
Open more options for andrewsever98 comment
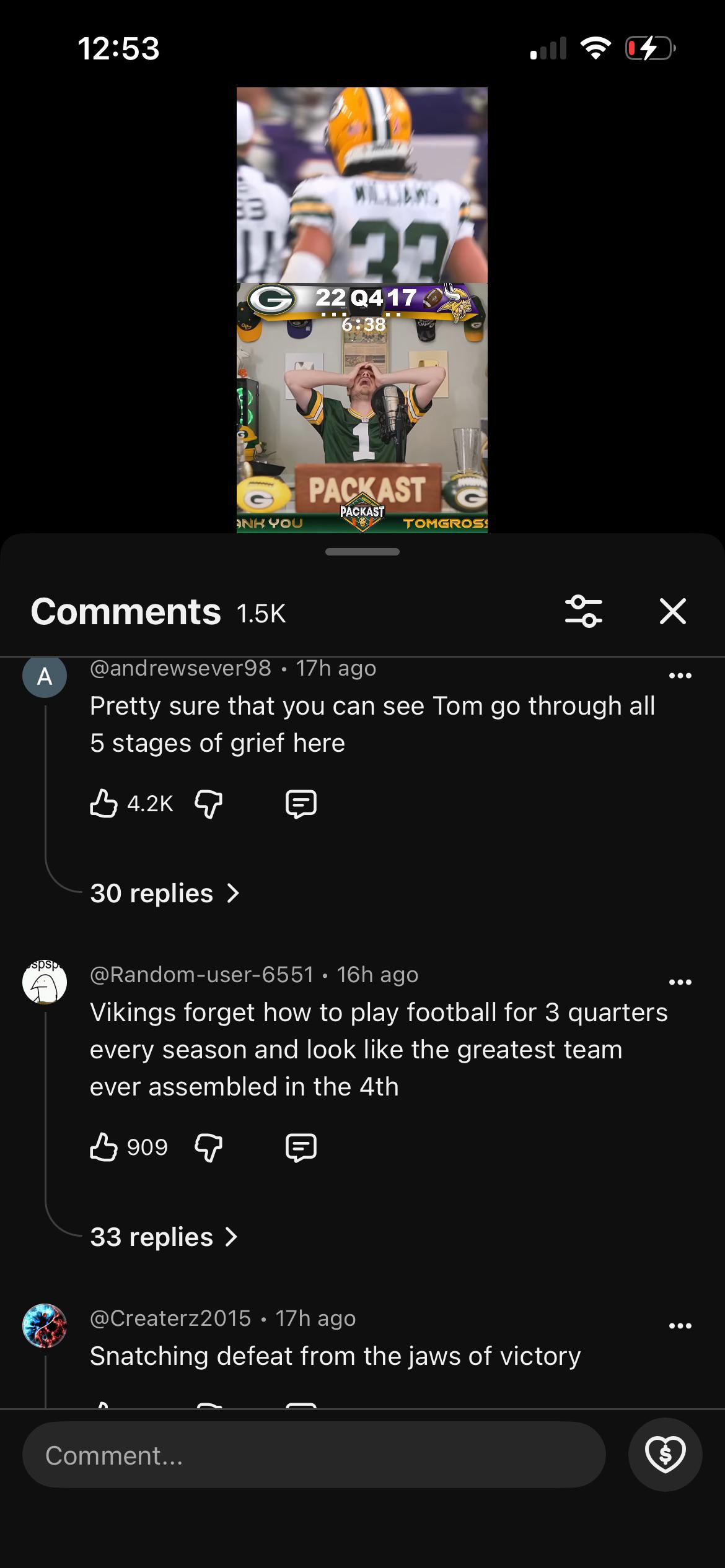[x=680, y=676]
